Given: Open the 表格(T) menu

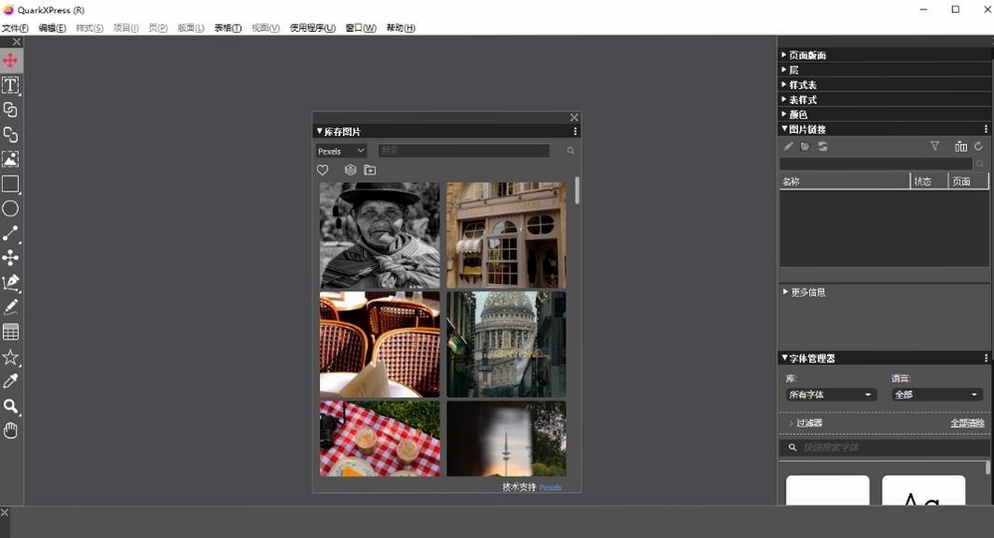Looking at the screenshot, I should coord(228,28).
